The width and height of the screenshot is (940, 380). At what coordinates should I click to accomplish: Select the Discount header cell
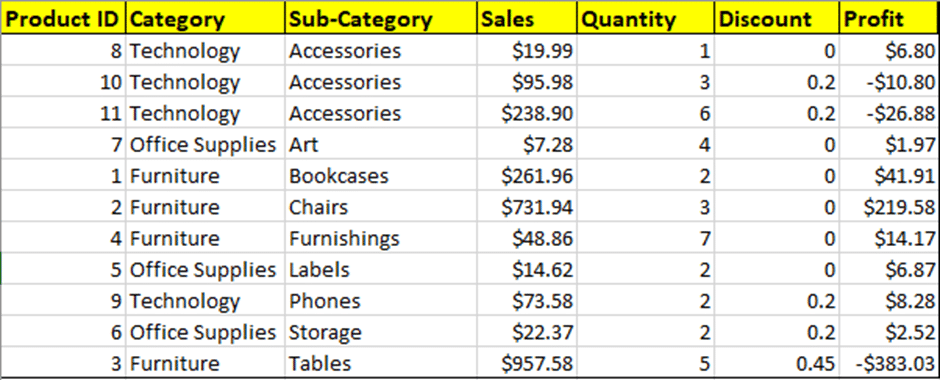tap(777, 19)
